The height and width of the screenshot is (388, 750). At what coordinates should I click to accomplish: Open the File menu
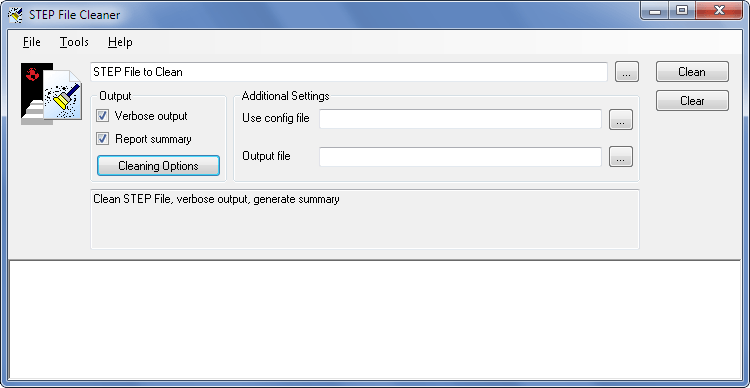[x=32, y=42]
